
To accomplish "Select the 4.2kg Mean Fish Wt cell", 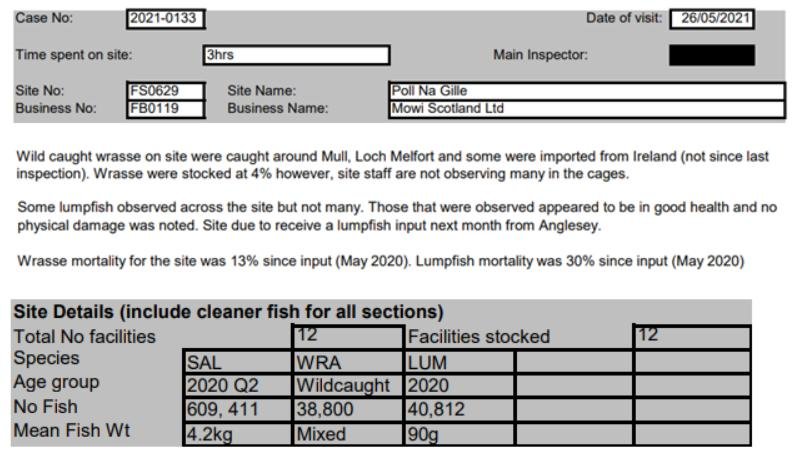I will (x=237, y=435).
